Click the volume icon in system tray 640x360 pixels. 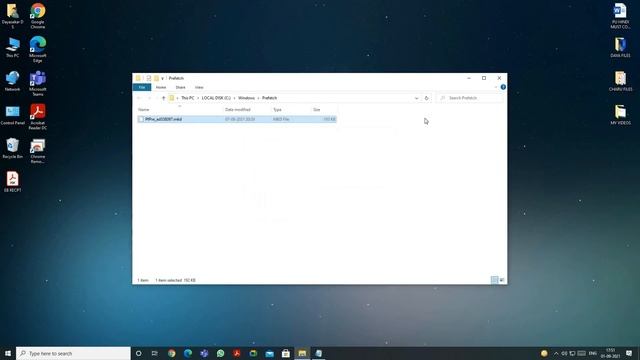coord(564,353)
